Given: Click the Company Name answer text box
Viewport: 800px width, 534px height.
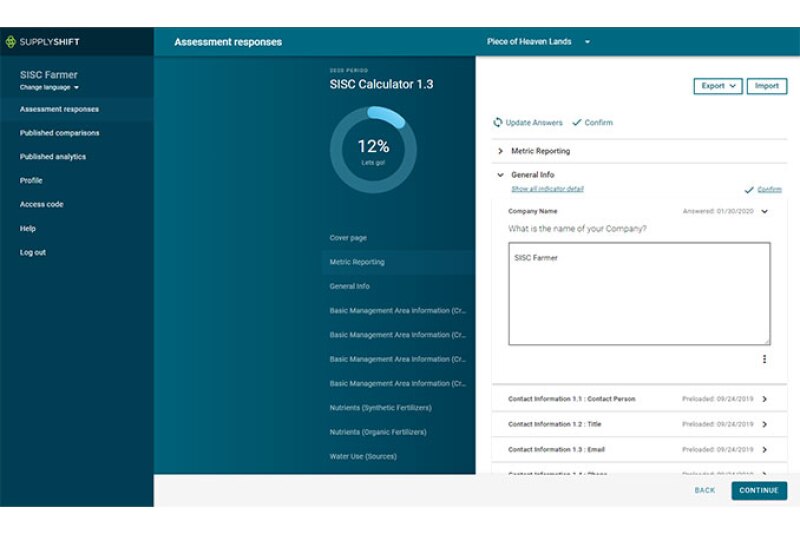Looking at the screenshot, I should point(639,294).
